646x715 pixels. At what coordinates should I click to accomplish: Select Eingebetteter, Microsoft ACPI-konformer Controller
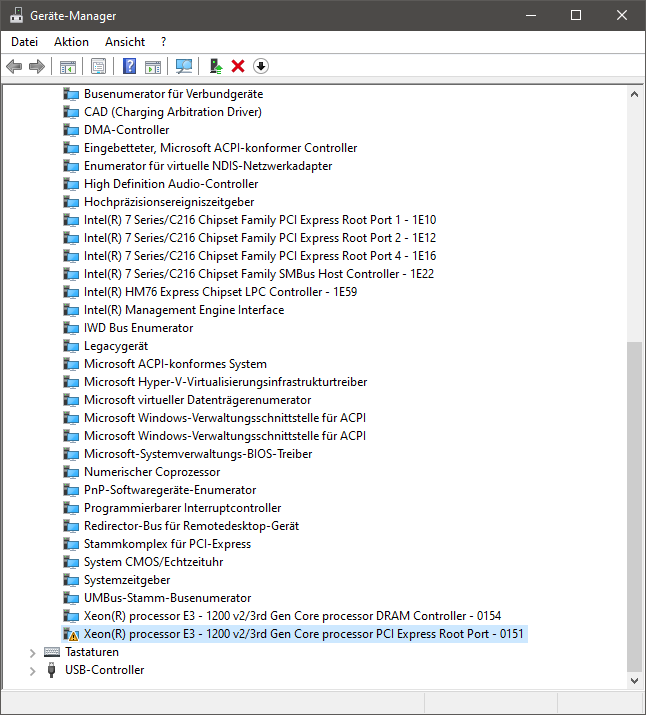coord(221,148)
